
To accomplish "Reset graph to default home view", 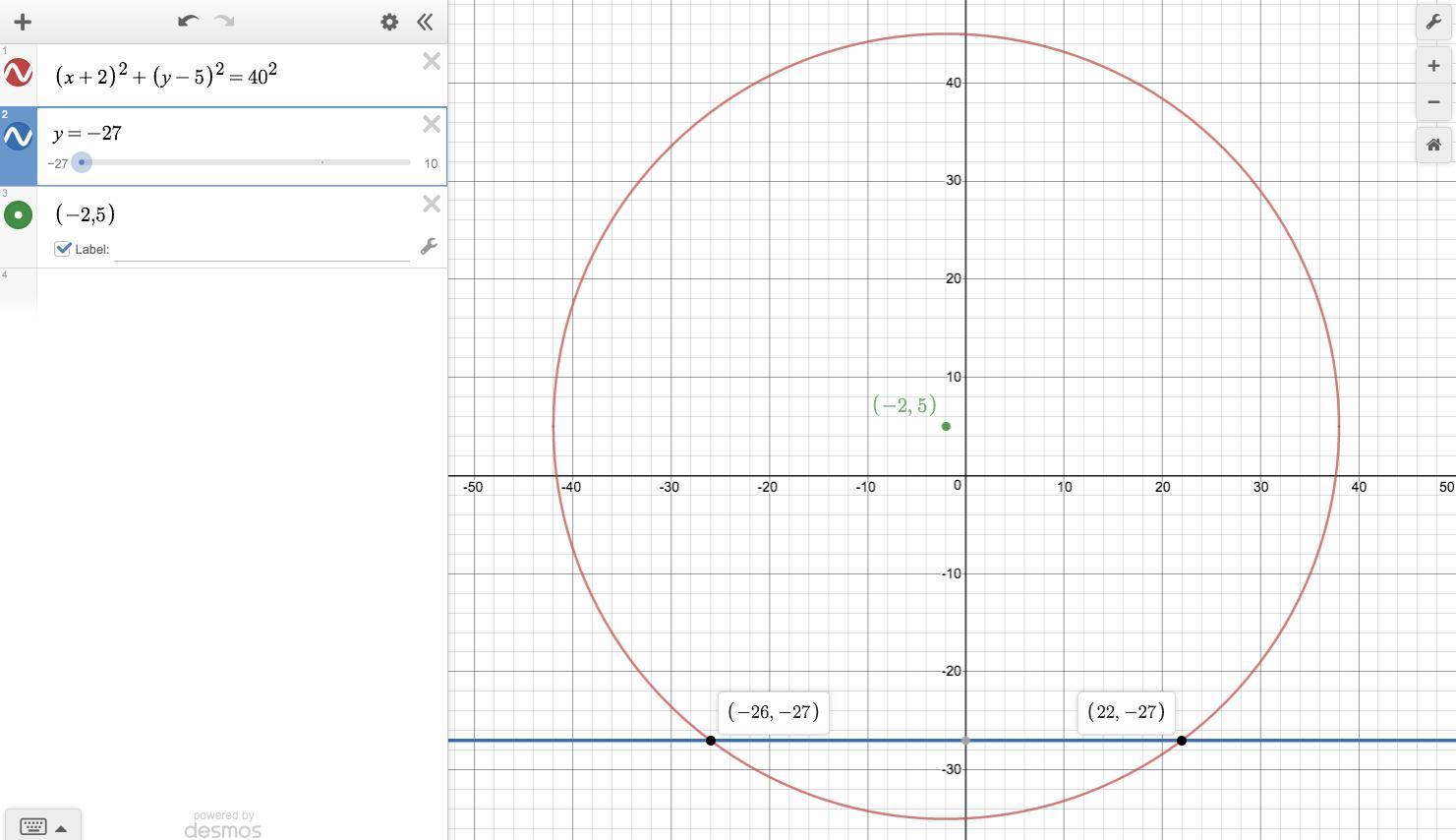I will [x=1433, y=146].
